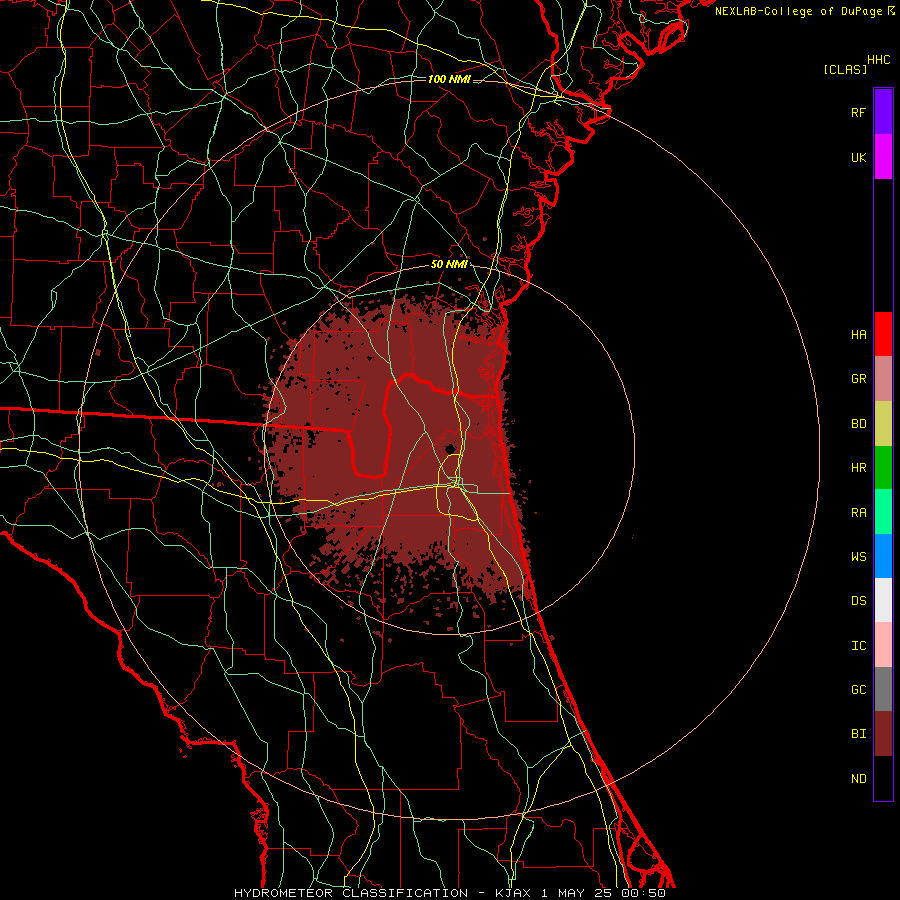Click the HHC product label
The image size is (900, 900).
pyautogui.click(x=879, y=60)
